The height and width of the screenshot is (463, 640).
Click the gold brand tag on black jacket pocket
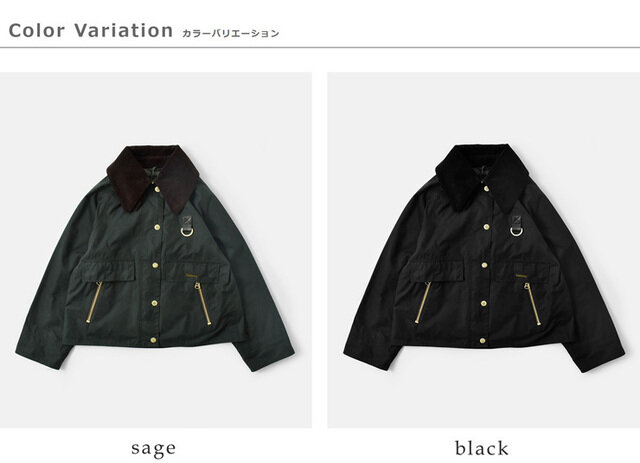pos(520,276)
